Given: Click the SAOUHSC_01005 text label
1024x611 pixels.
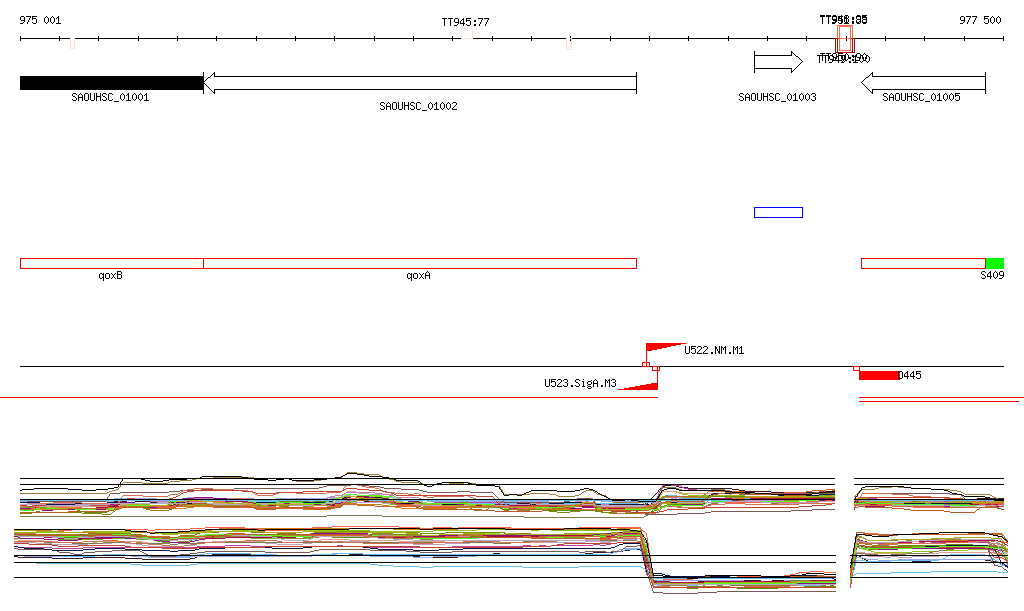Looking at the screenshot, I should pos(921,97).
